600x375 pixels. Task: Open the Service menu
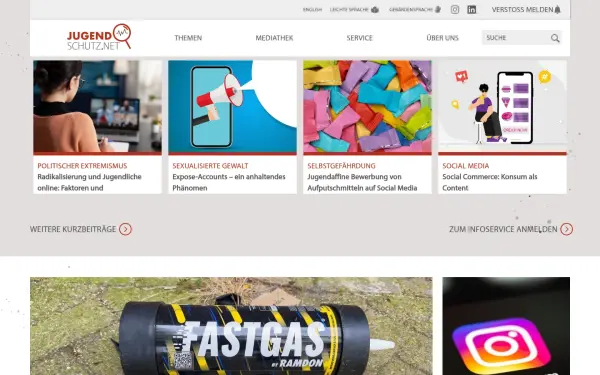(359, 38)
